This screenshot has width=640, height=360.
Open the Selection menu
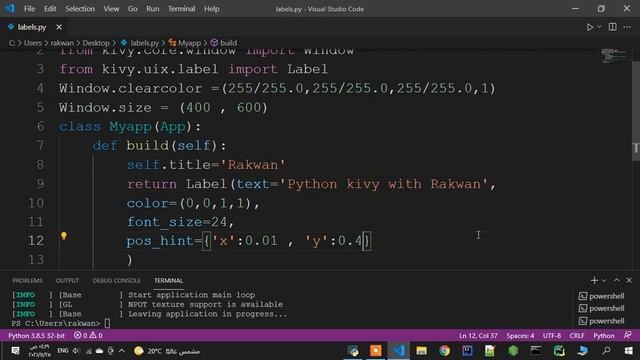tap(80, 9)
